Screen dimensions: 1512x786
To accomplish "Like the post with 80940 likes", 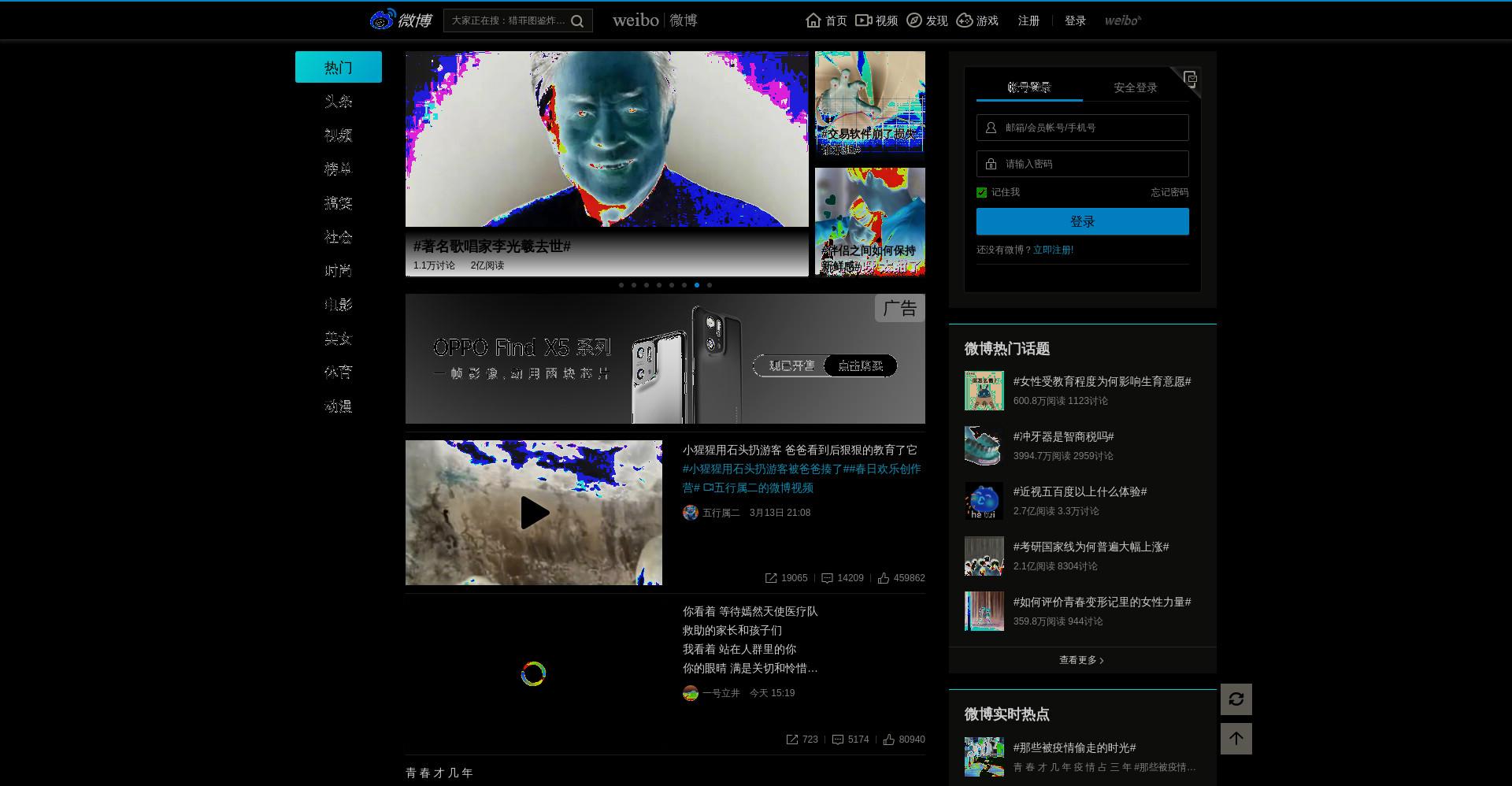I will click(x=889, y=740).
